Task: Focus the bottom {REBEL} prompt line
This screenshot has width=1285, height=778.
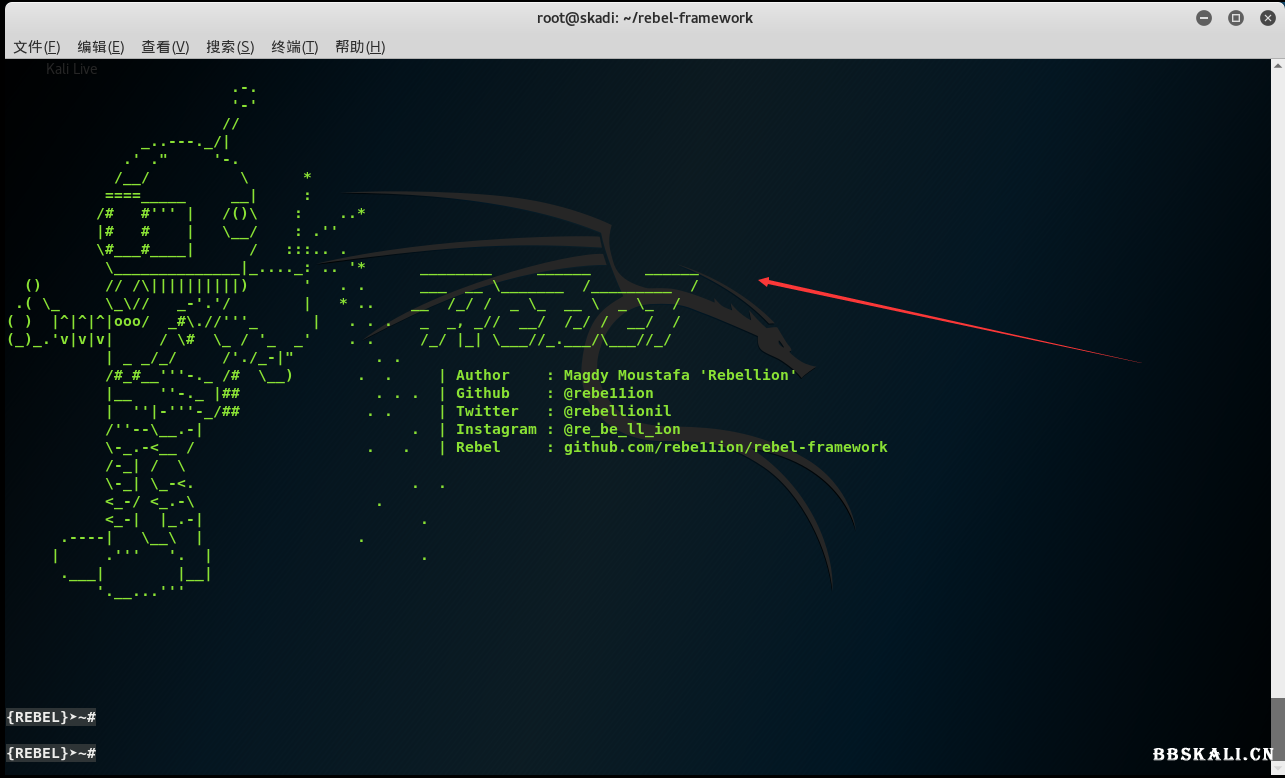Action: (51, 752)
